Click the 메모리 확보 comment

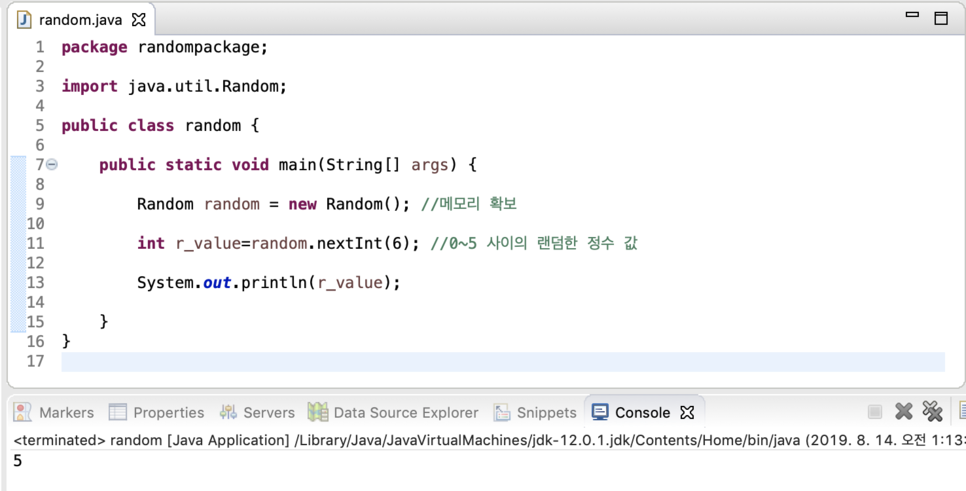click(x=469, y=204)
